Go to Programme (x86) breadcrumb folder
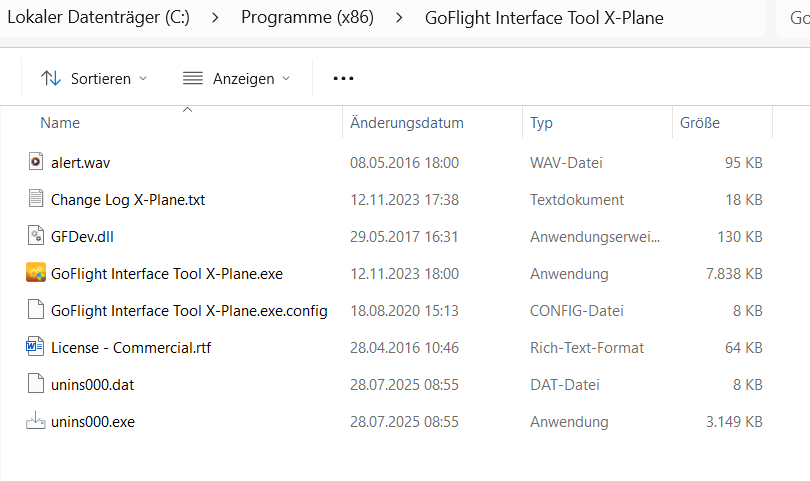810x481 pixels. click(x=307, y=18)
